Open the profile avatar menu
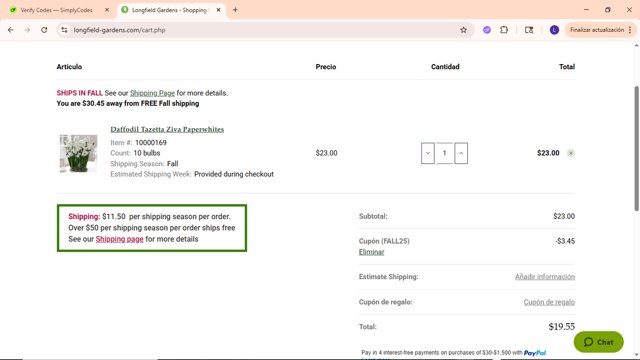Viewport: 640px width, 360px height. pos(554,30)
